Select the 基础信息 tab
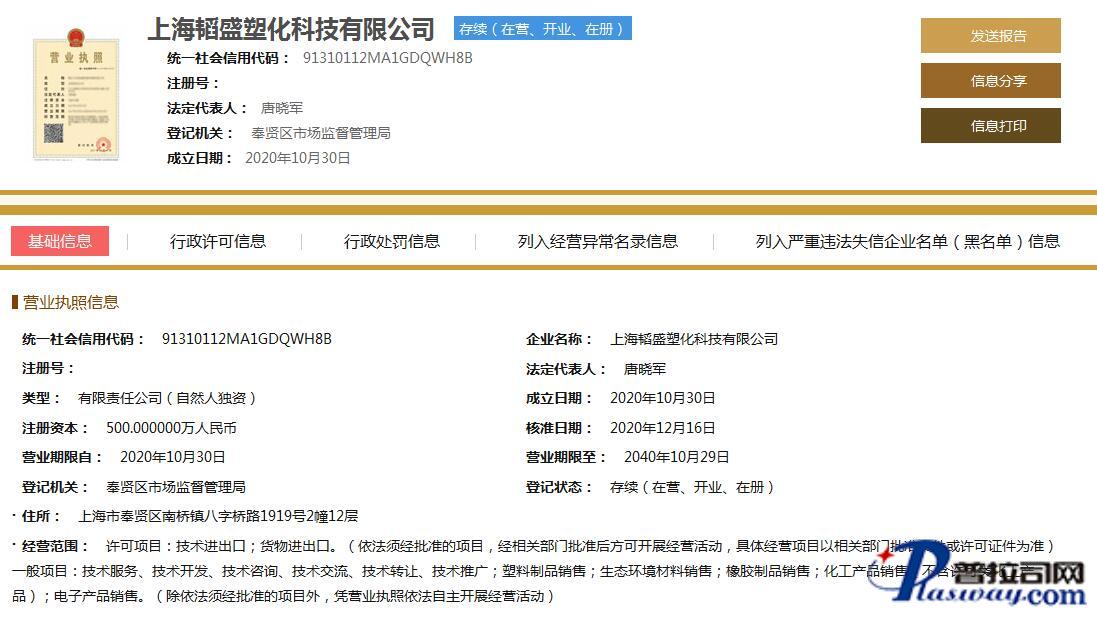Screen dimensions: 1097x618 [x=60, y=241]
